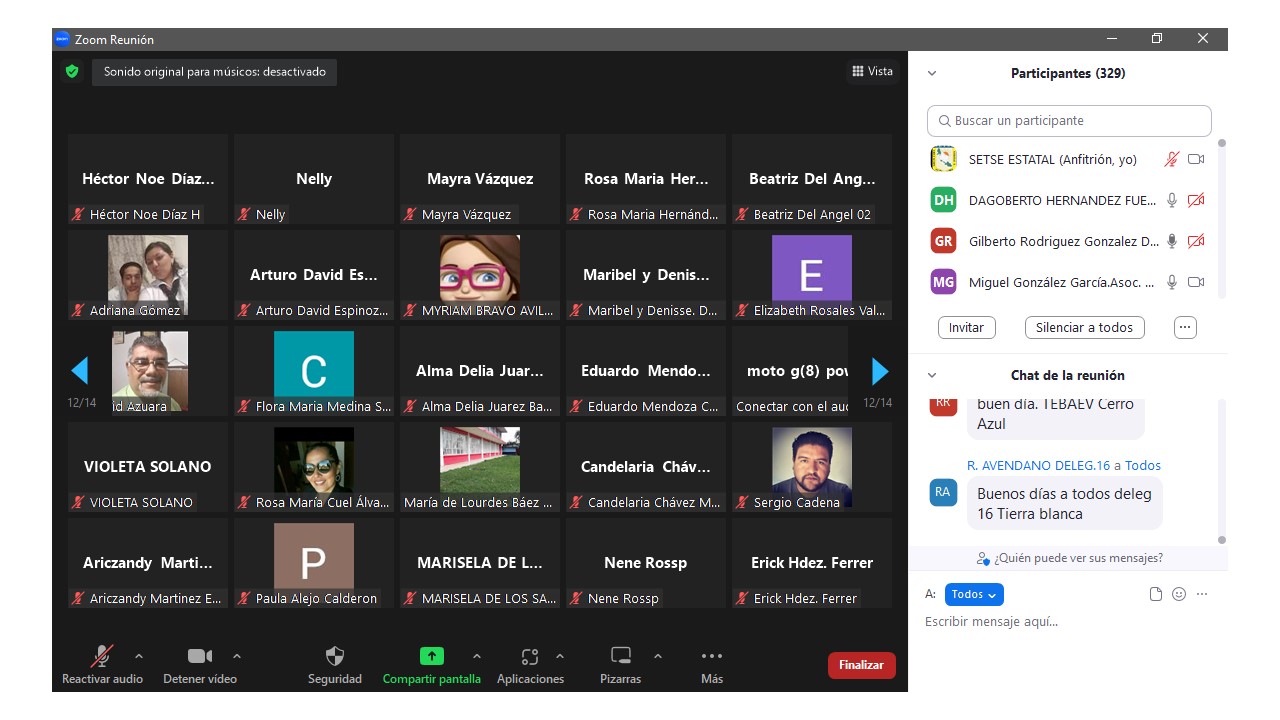Viewport: 1280px width, 720px height.
Task: Click the Buscar un participante search field
Action: [x=1069, y=121]
